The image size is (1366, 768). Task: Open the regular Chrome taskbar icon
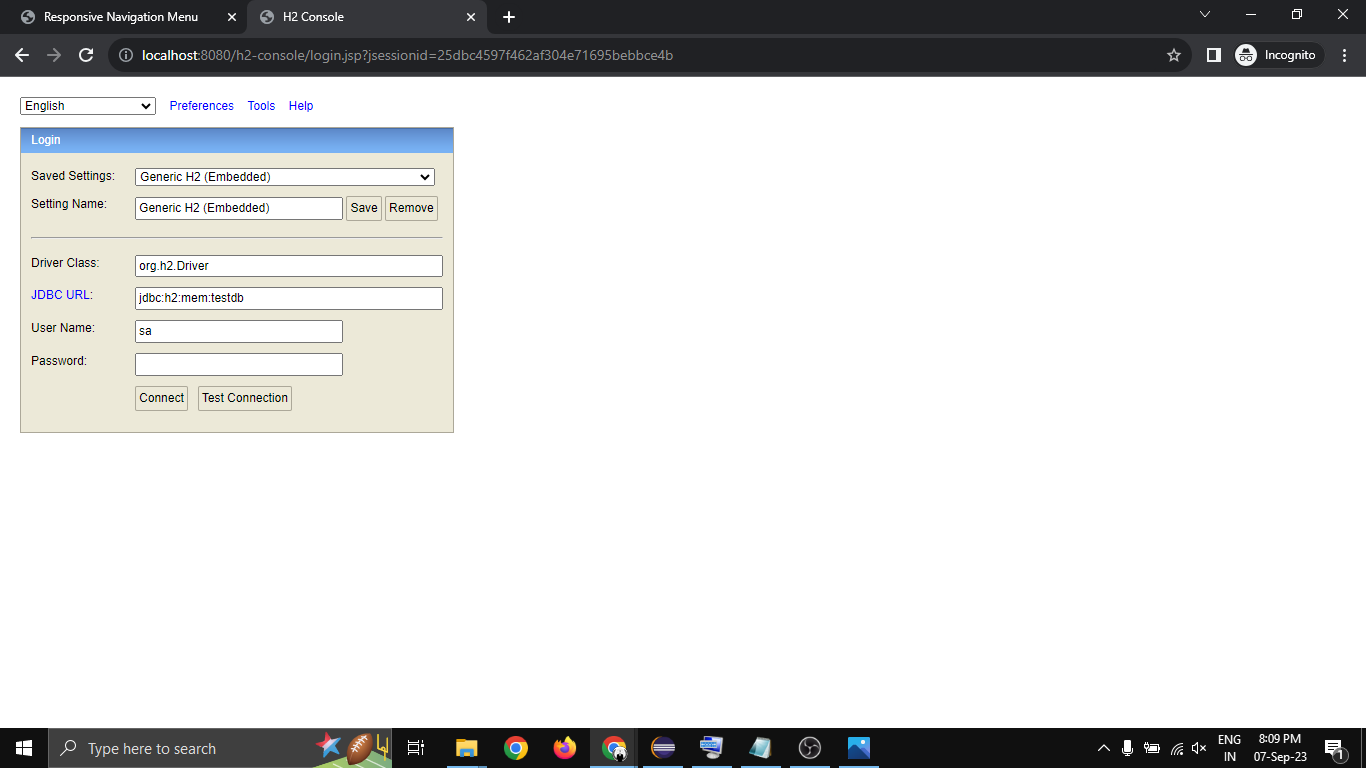[x=516, y=748]
